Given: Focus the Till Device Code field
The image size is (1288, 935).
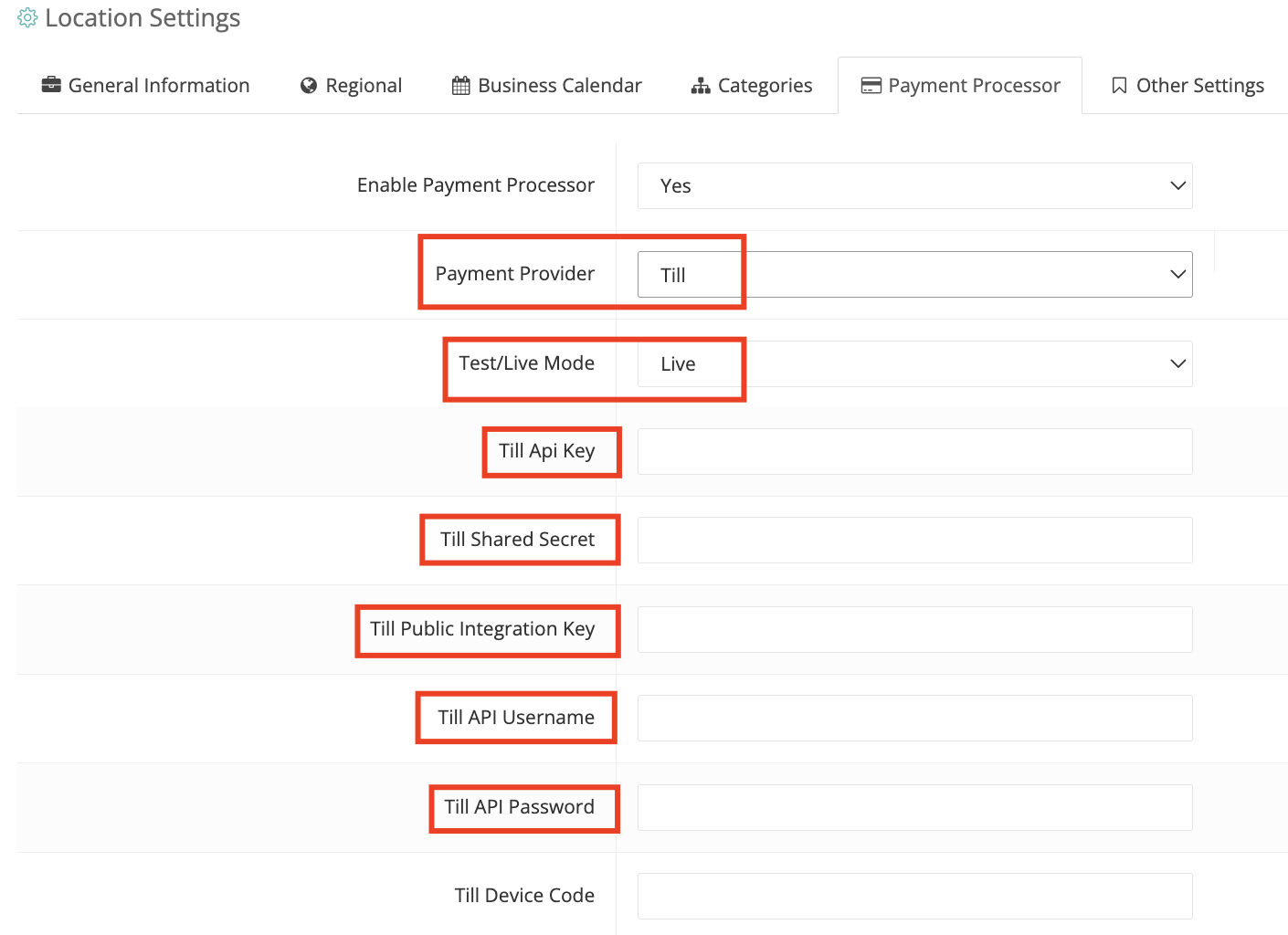Looking at the screenshot, I should pyautogui.click(x=914, y=896).
